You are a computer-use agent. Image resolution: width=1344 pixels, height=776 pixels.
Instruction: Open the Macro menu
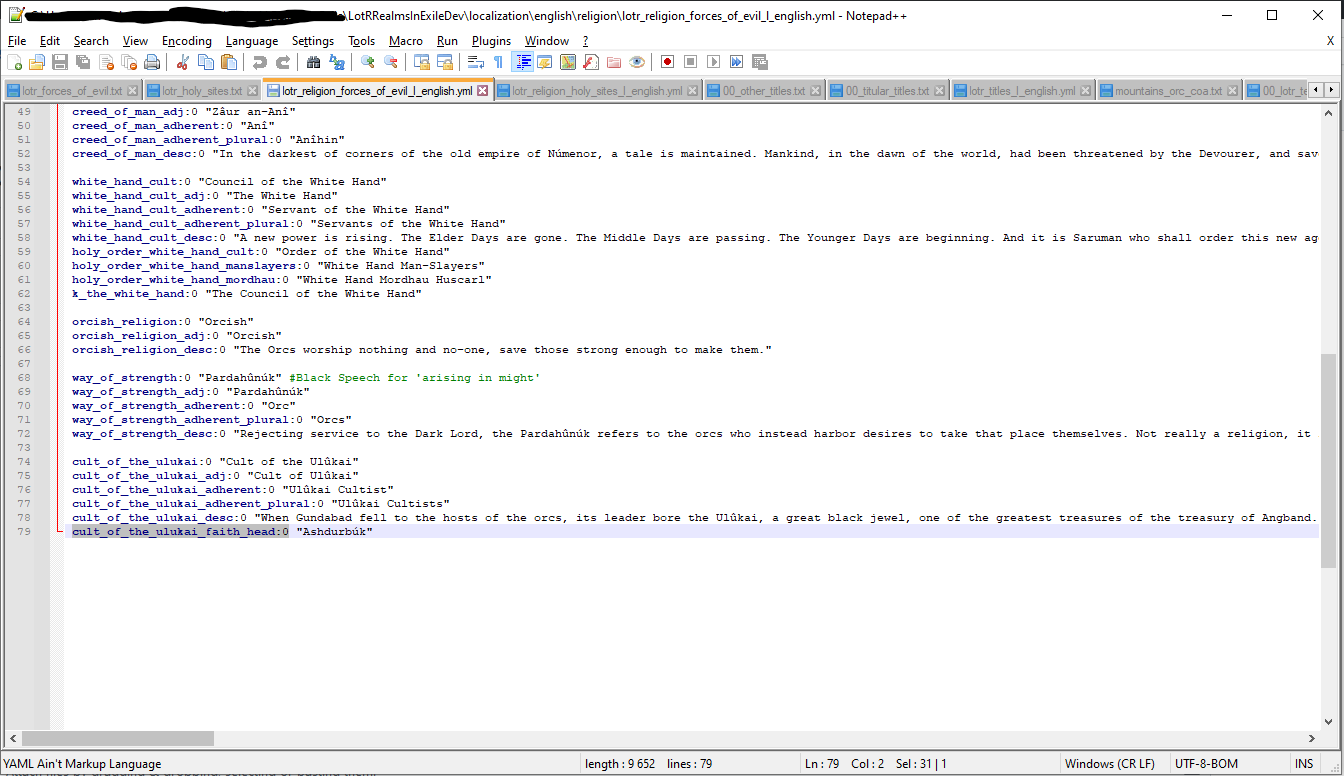pyautogui.click(x=406, y=41)
